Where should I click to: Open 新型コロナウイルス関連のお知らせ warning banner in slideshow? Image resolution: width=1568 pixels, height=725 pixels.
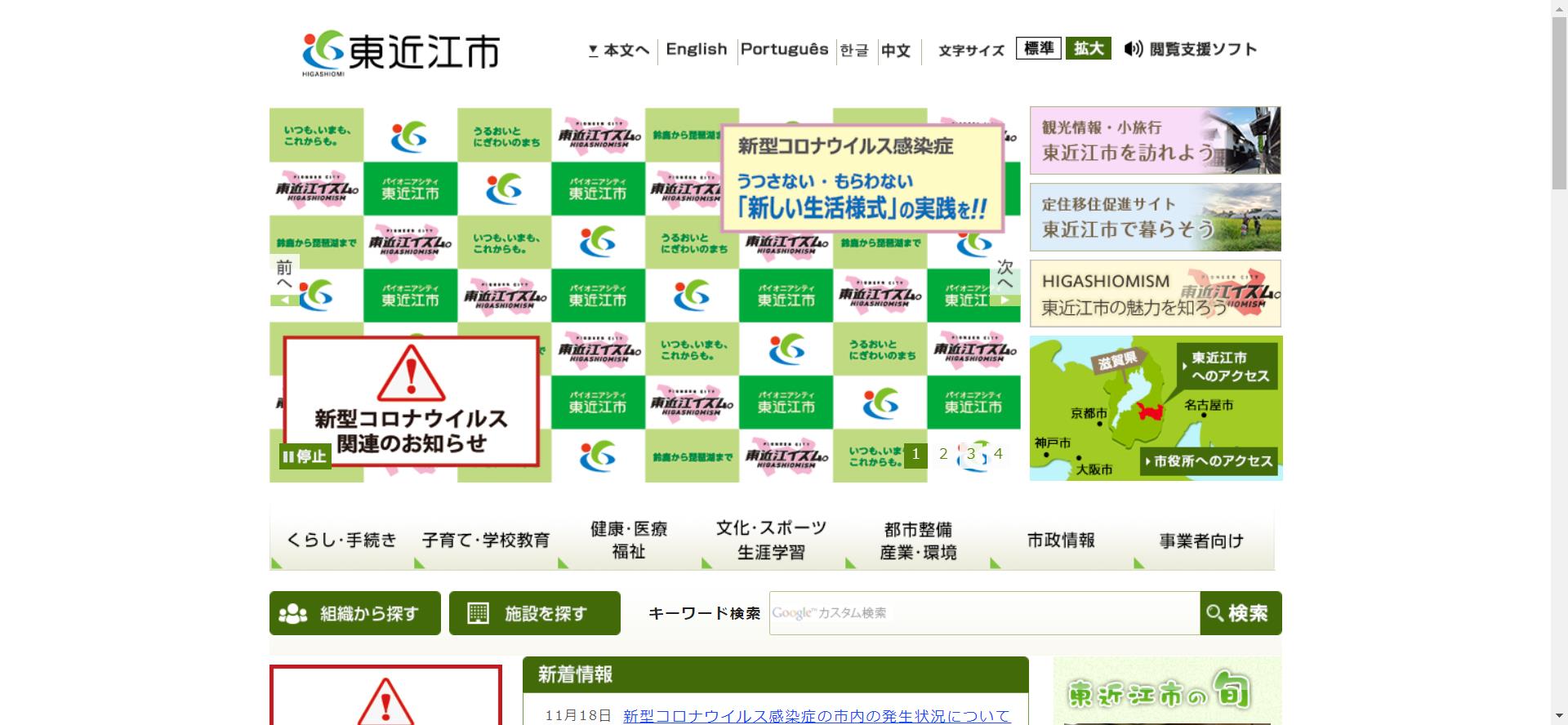(411, 401)
